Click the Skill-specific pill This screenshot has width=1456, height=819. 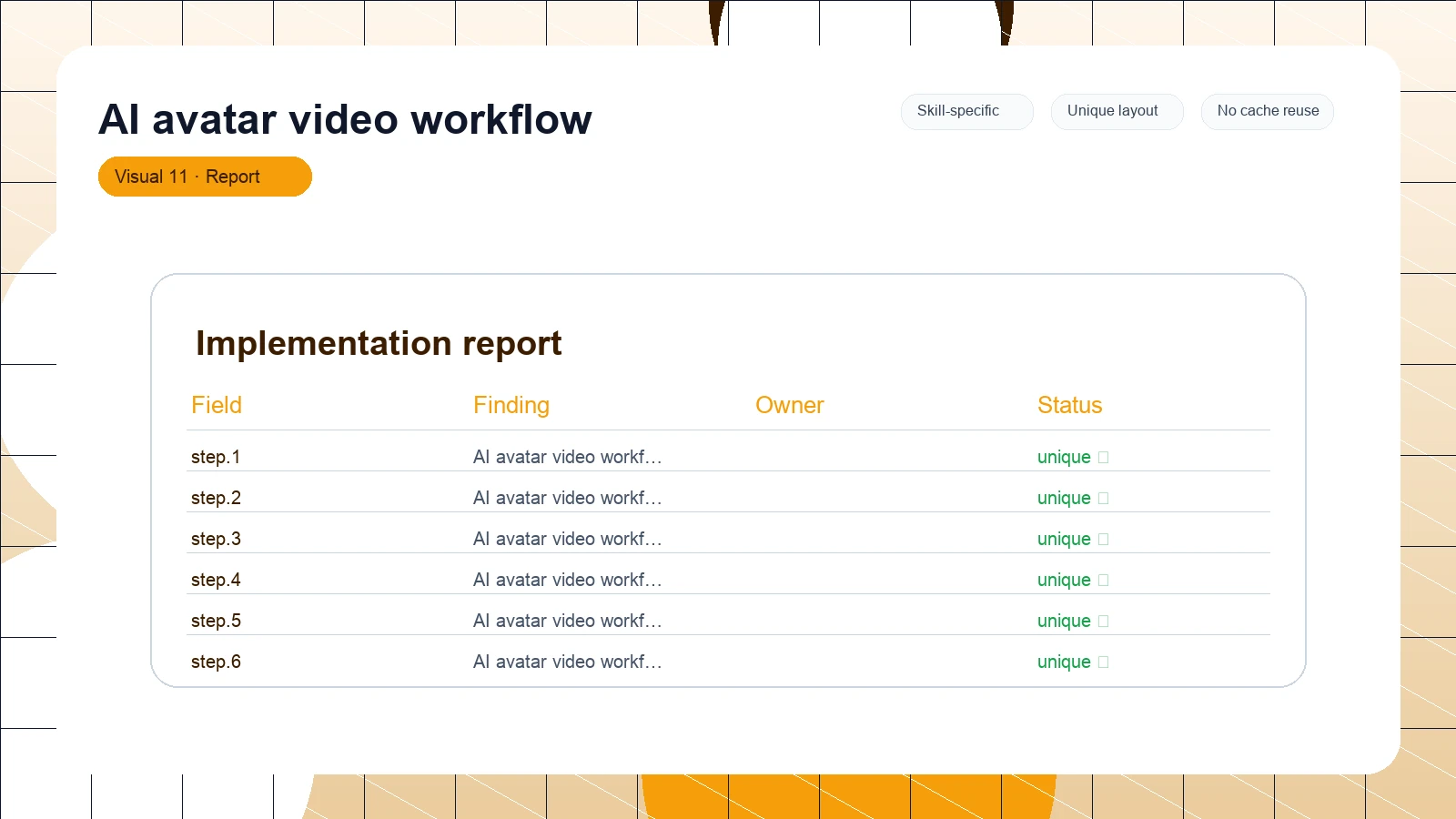(x=966, y=111)
